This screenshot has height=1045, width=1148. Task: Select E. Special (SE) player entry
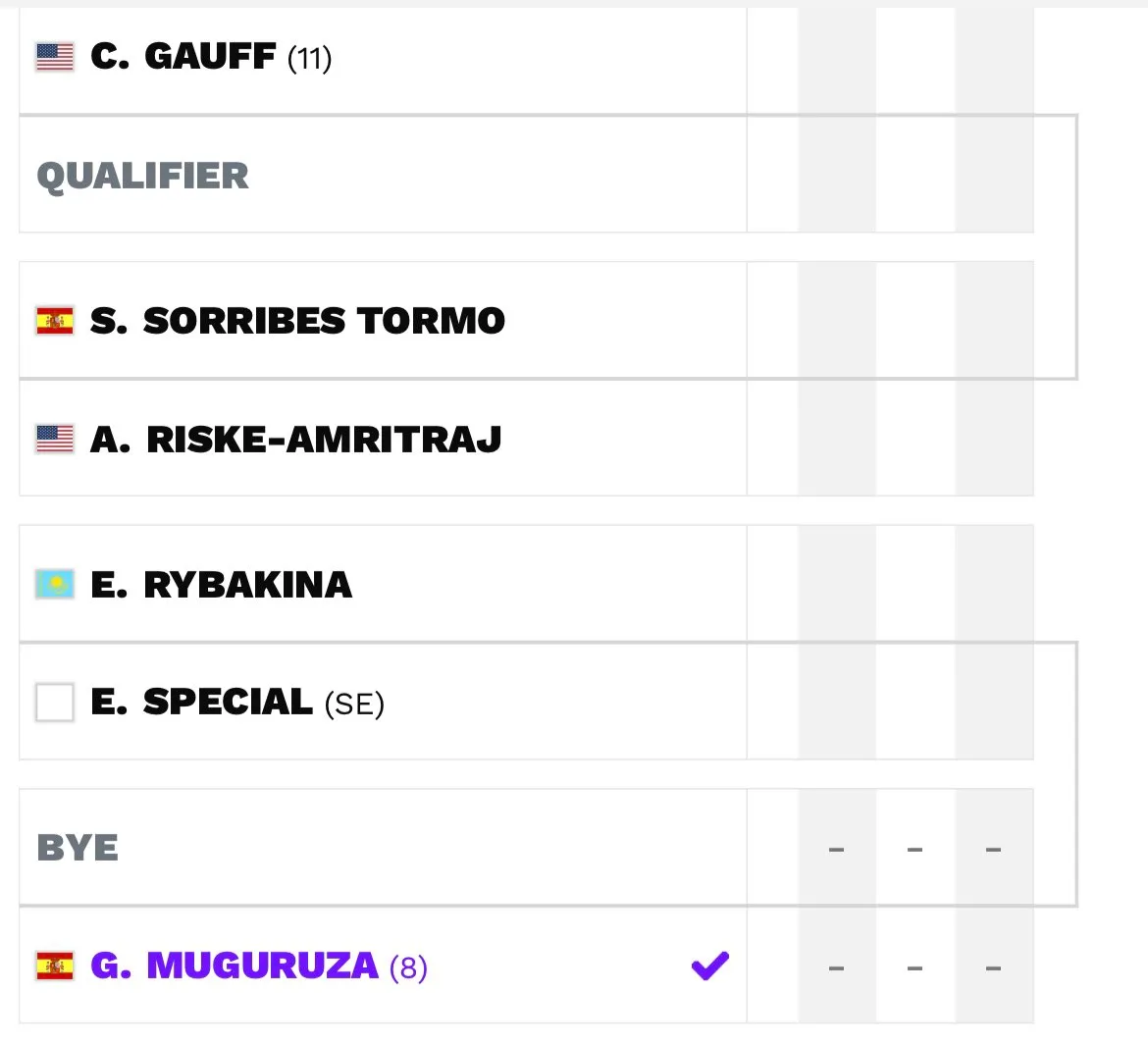coord(237,703)
